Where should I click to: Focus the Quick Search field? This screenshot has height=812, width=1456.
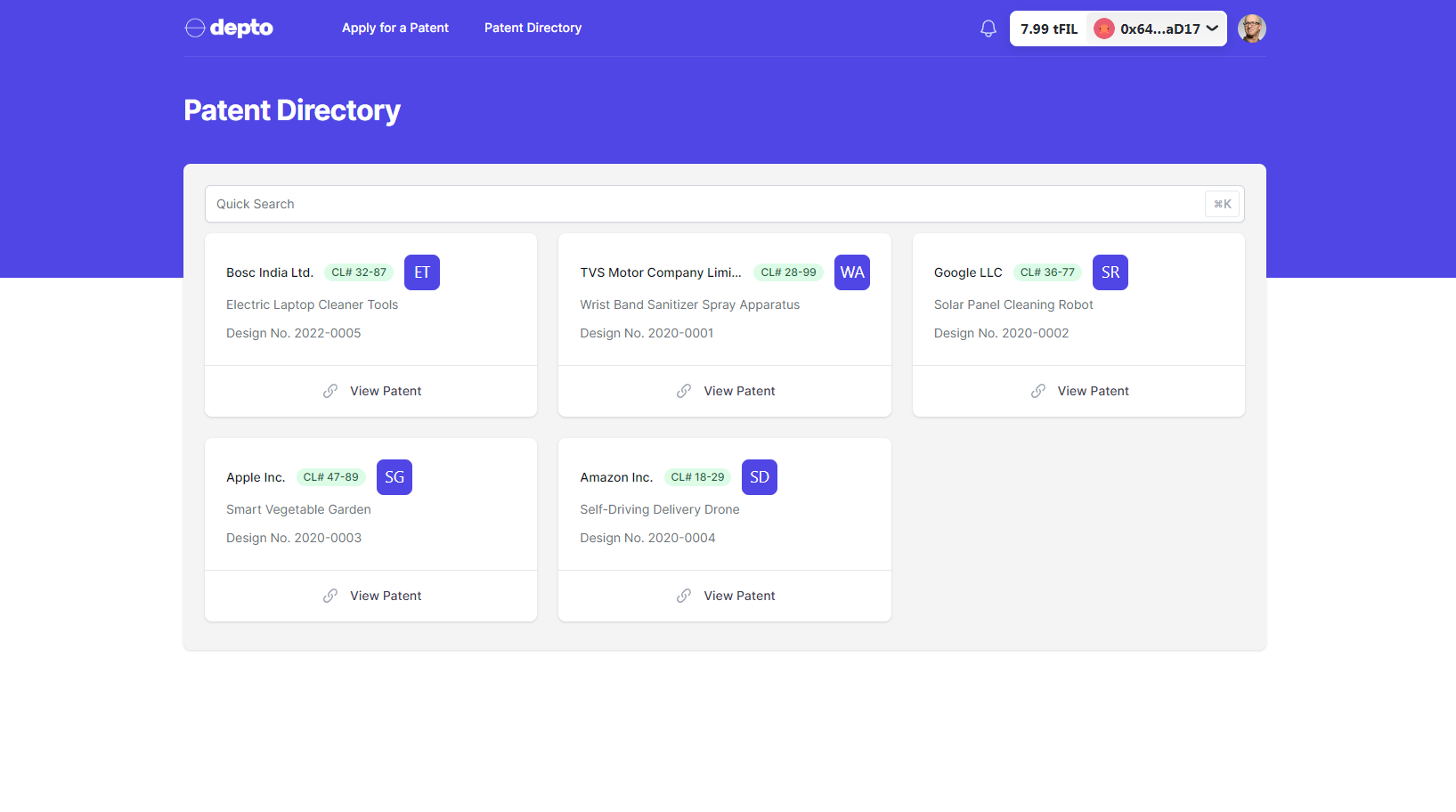pyautogui.click(x=724, y=204)
